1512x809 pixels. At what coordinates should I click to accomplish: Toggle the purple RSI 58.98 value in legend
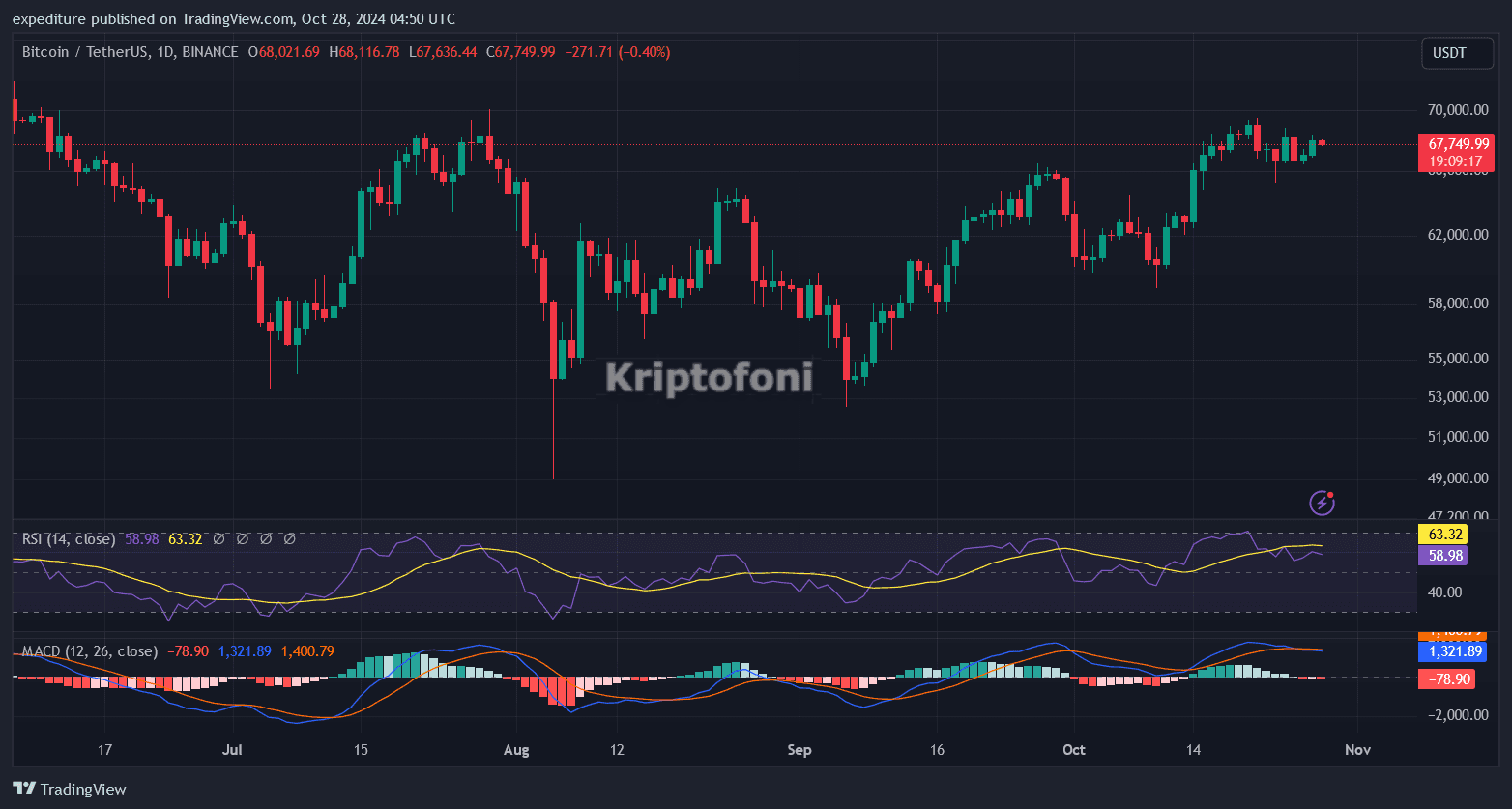(144, 538)
